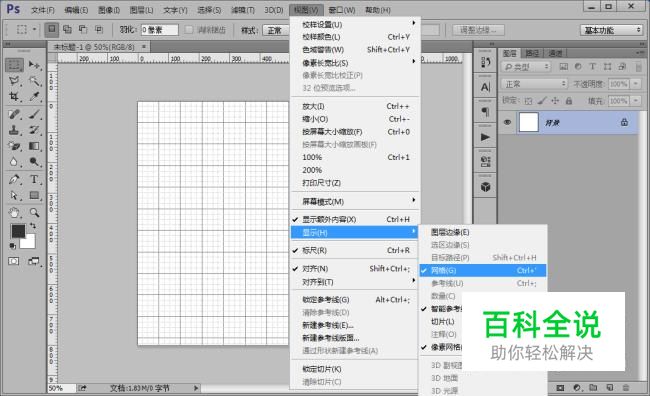Viewport: 650px width, 396px height.
Task: Open the 基本功能 workspace dropdown
Action: pos(612,30)
